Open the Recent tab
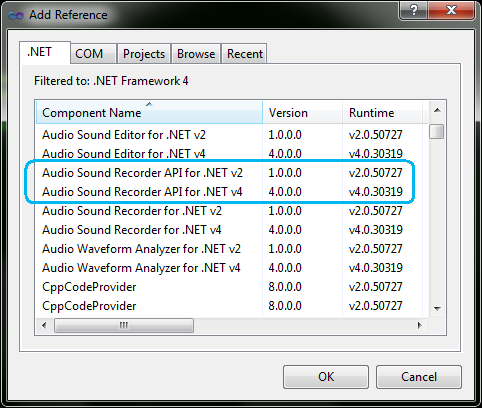 [x=244, y=54]
